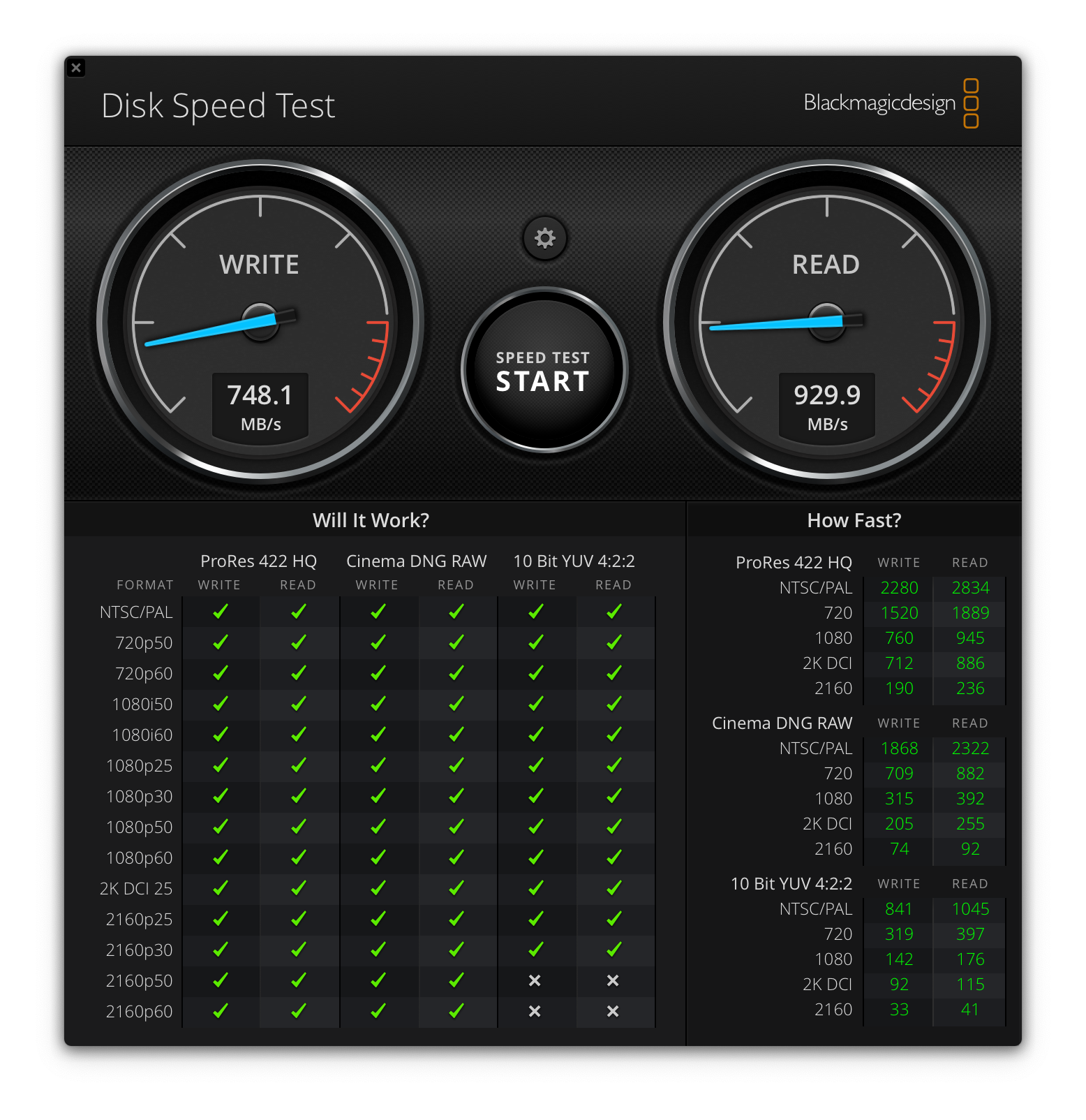1086x1120 pixels.
Task: Click 1080p50 Cinema DNG write checkmark
Action: click(378, 827)
